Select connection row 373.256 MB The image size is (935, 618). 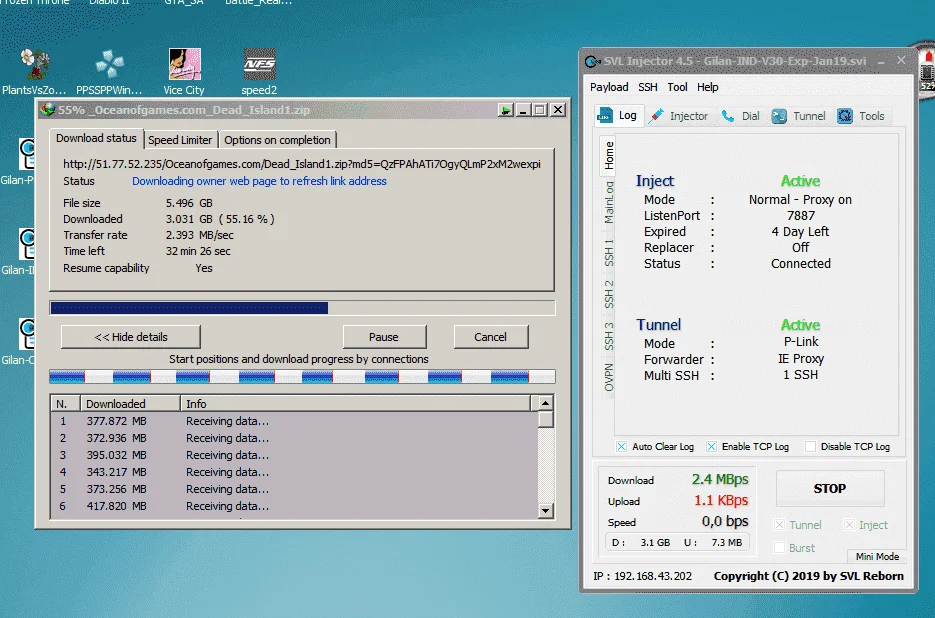pyautogui.click(x=294, y=489)
